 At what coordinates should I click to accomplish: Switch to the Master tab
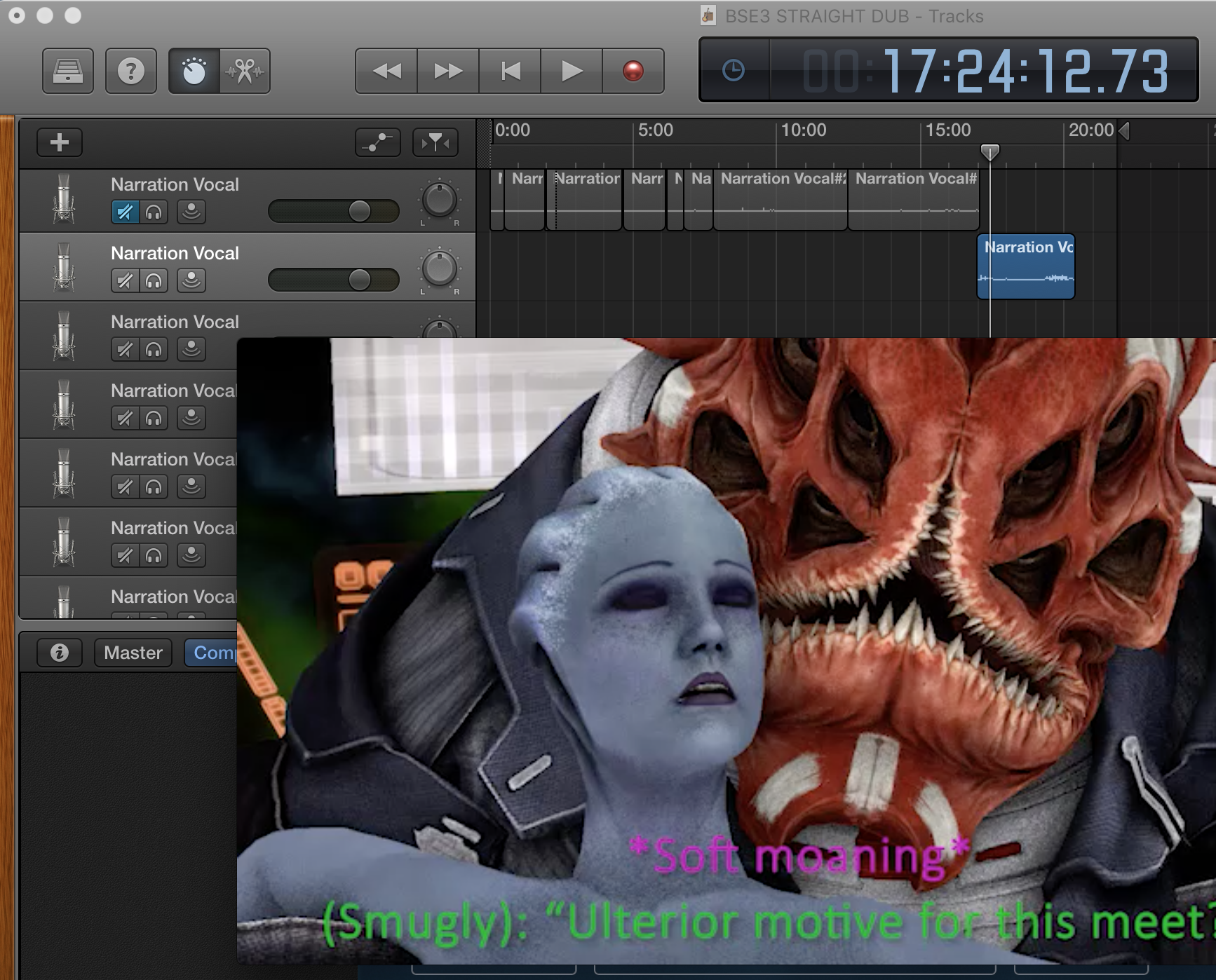click(x=133, y=653)
